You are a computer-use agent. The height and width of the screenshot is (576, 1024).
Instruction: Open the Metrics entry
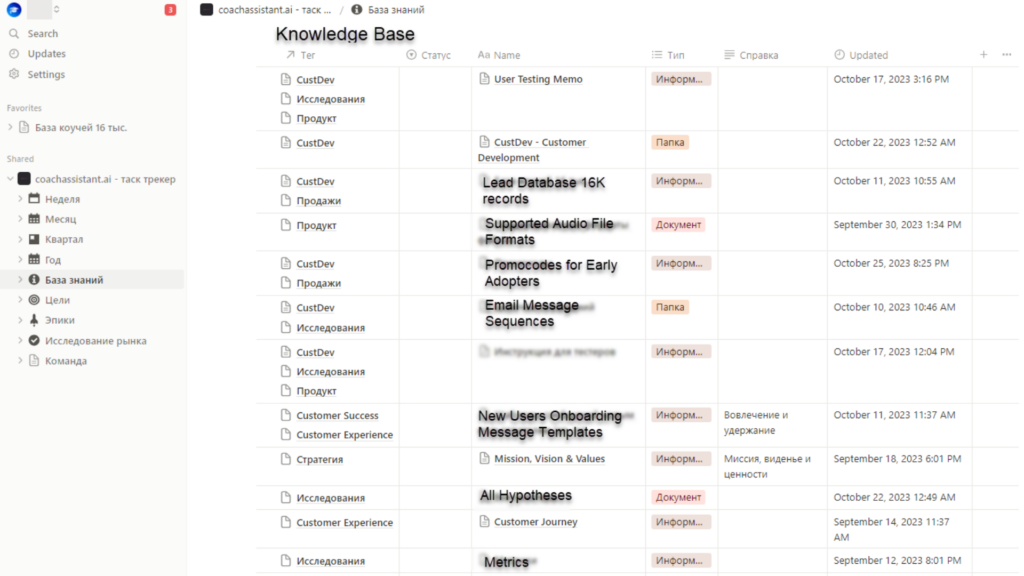point(506,562)
